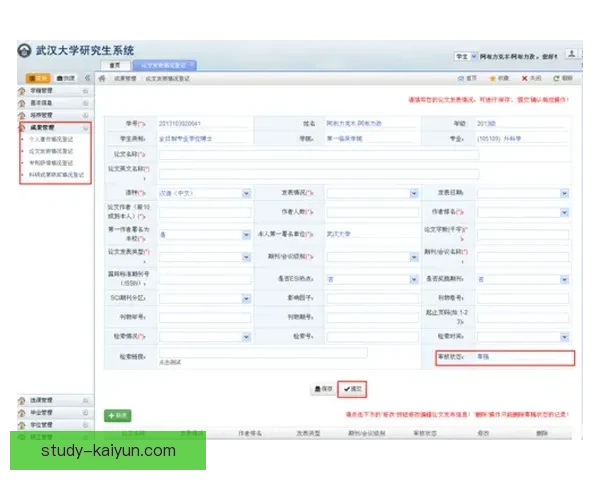The image size is (600, 480).
Task: Expand the 学位管理 section arrow
Action: point(85,425)
